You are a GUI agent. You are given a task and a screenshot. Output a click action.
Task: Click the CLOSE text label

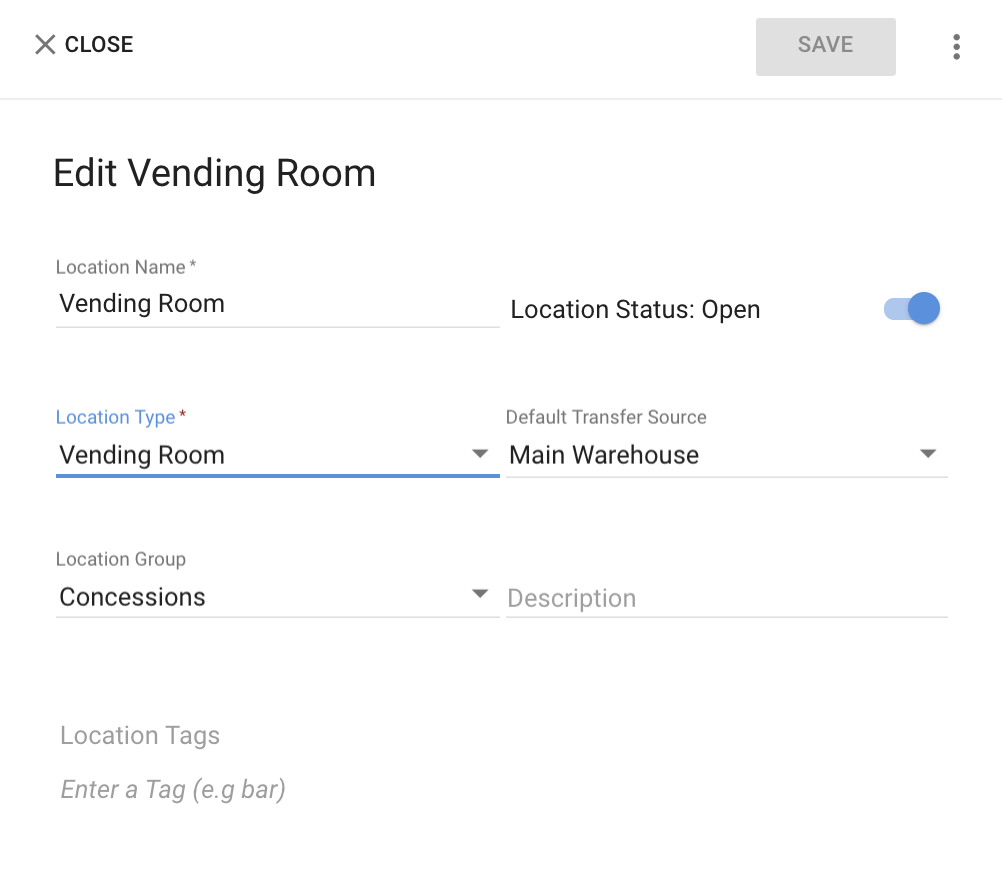pos(99,45)
